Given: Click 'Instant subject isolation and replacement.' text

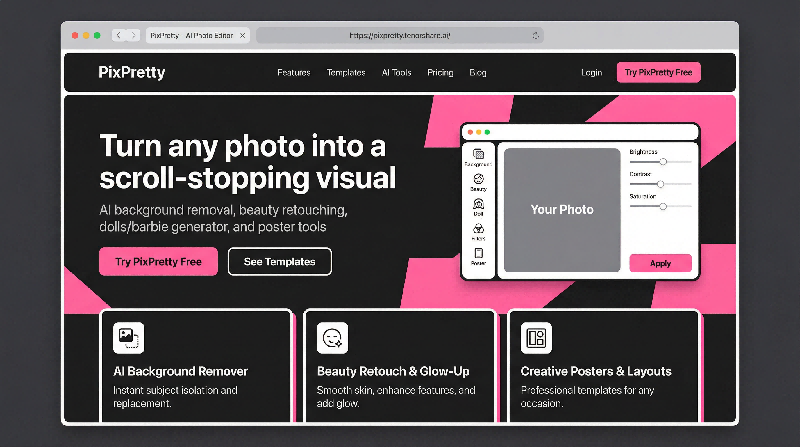Looking at the screenshot, I should pos(175,396).
